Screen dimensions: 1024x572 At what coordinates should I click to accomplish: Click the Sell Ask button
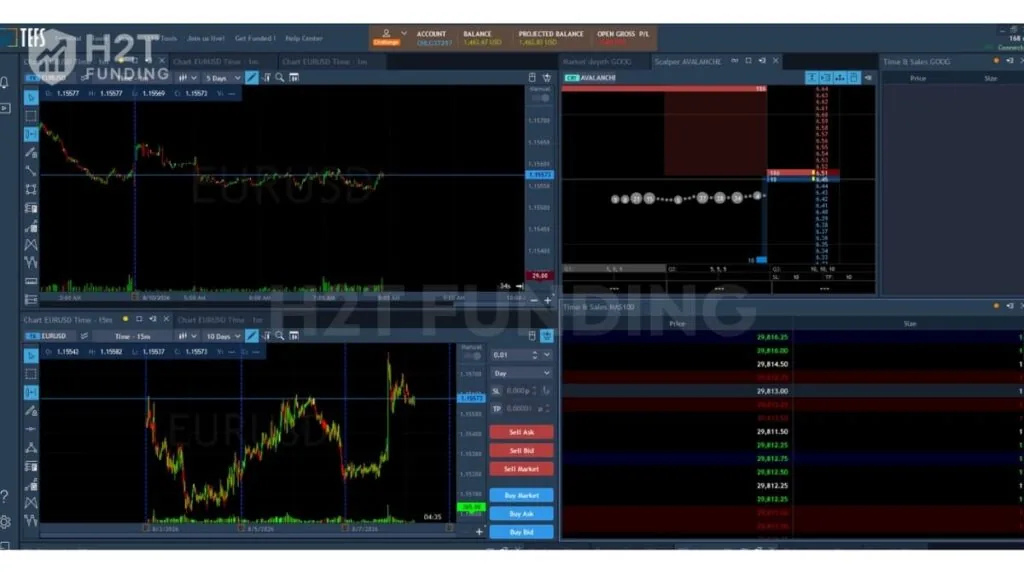(521, 432)
